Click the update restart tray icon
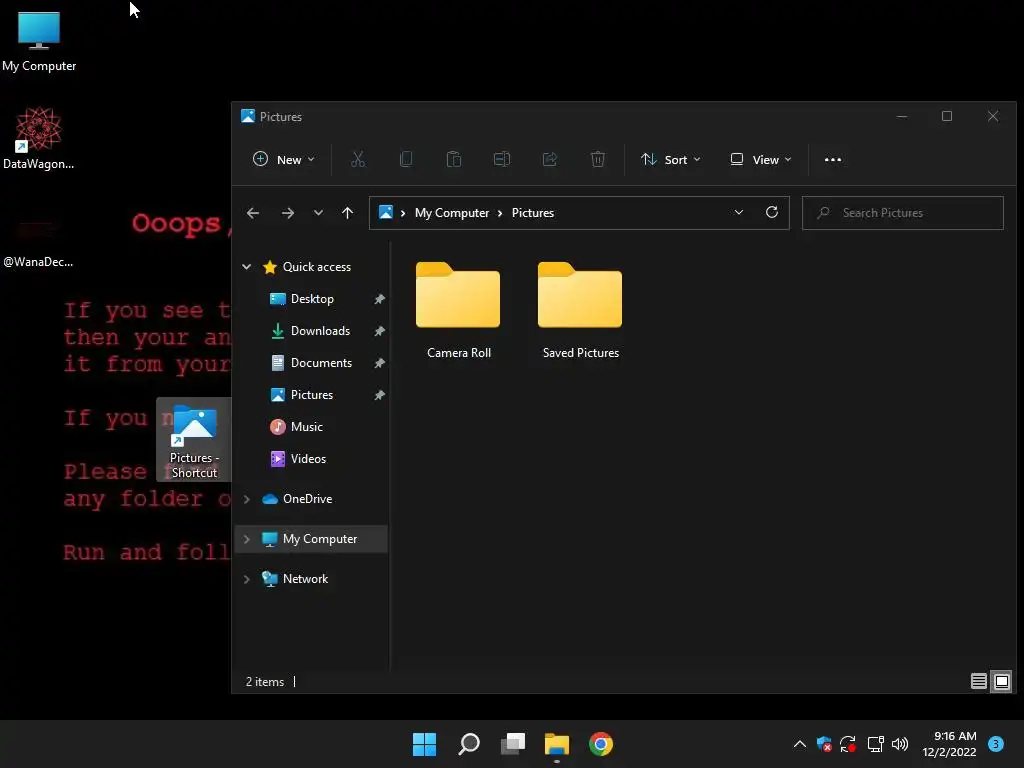Screen dimensions: 1024x768 (x=848, y=744)
